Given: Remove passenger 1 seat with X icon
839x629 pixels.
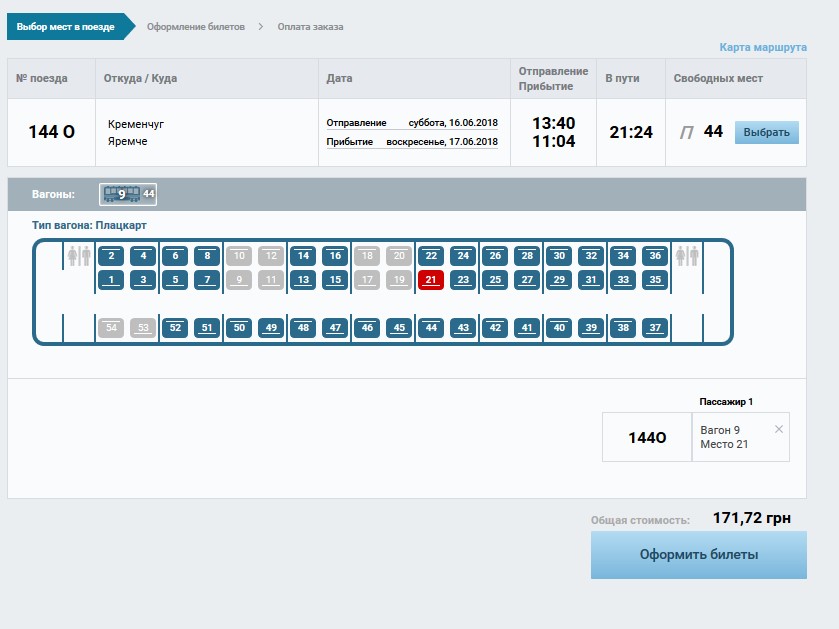Looking at the screenshot, I should (779, 429).
